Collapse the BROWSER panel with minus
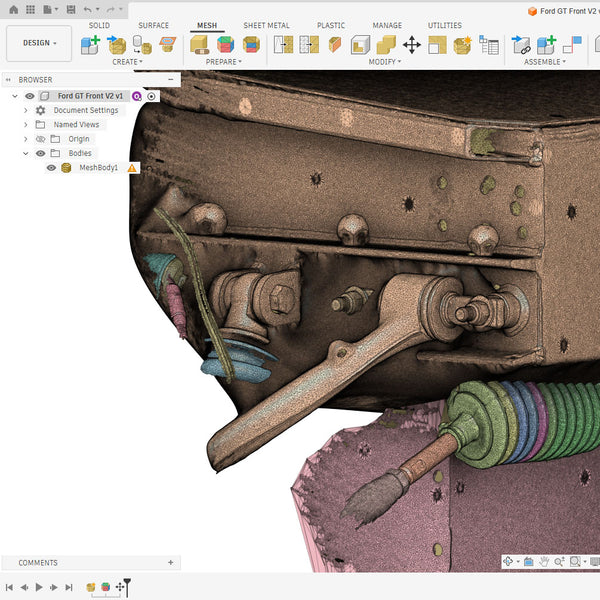Image resolution: width=600 pixels, height=600 pixels. point(171,80)
